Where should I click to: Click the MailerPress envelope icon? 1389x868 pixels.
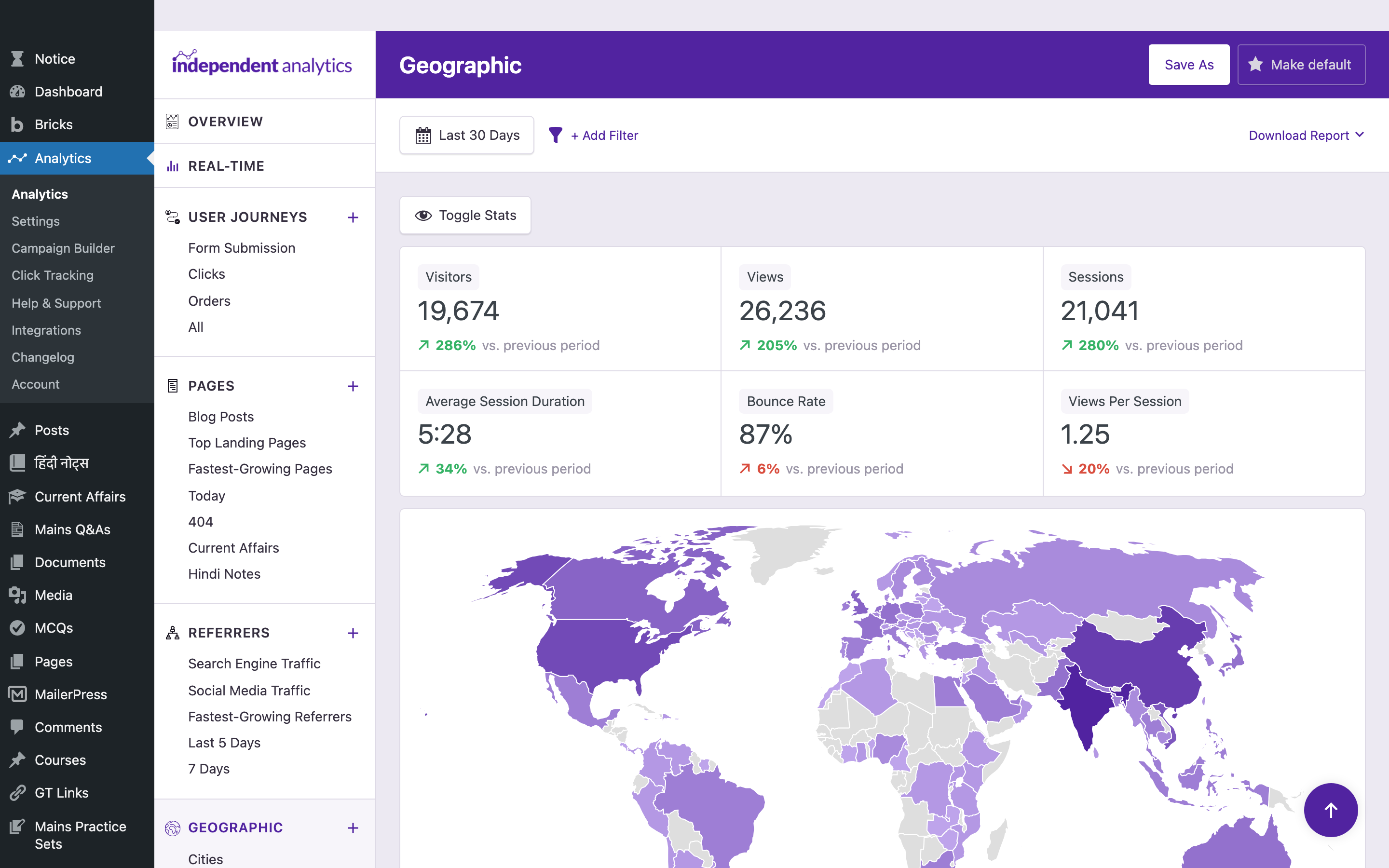pos(17,694)
